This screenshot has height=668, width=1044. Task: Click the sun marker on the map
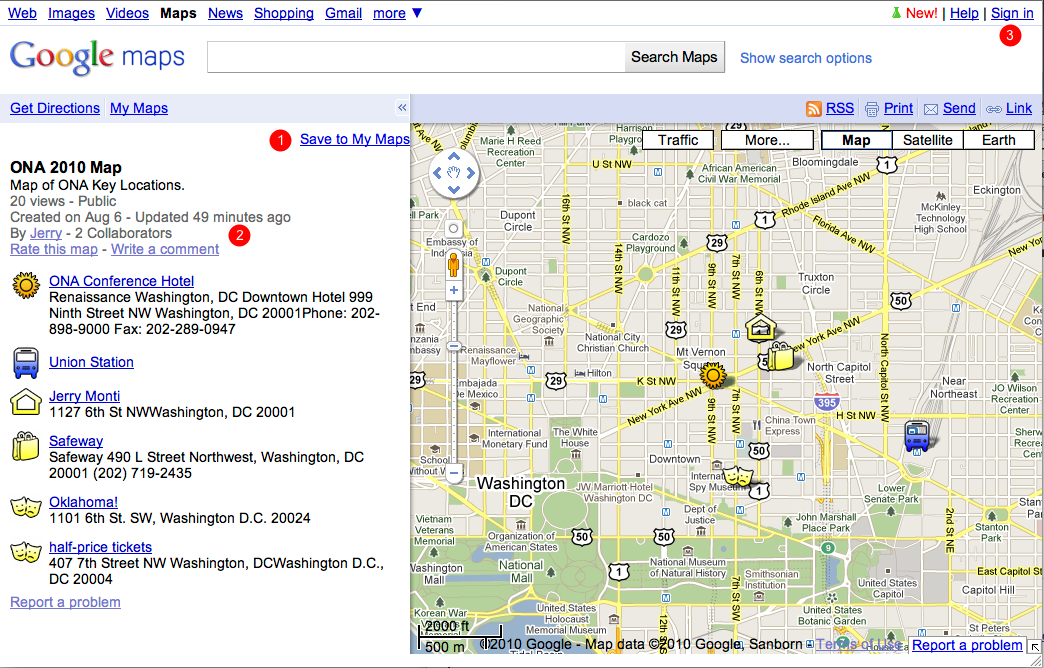713,376
